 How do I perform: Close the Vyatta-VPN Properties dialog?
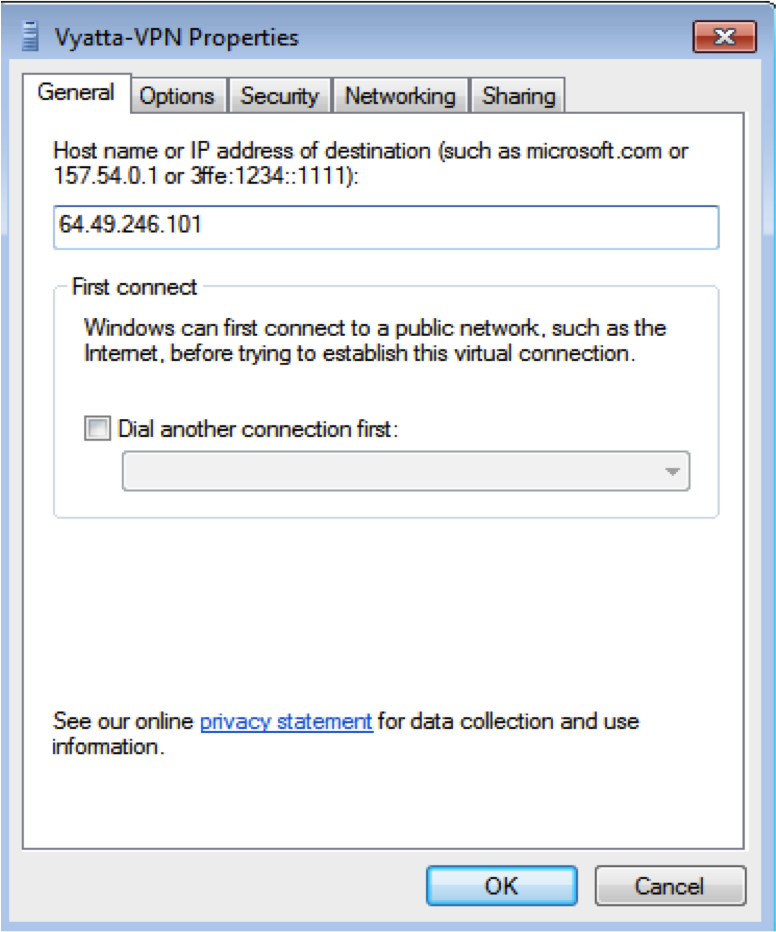click(x=724, y=37)
